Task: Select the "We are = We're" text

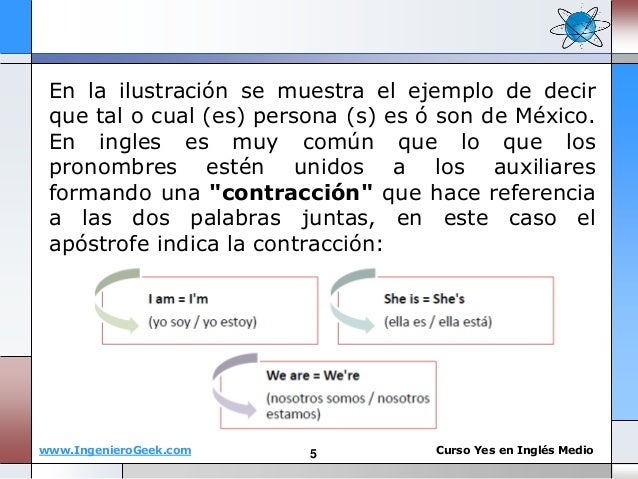Action: 313,375
